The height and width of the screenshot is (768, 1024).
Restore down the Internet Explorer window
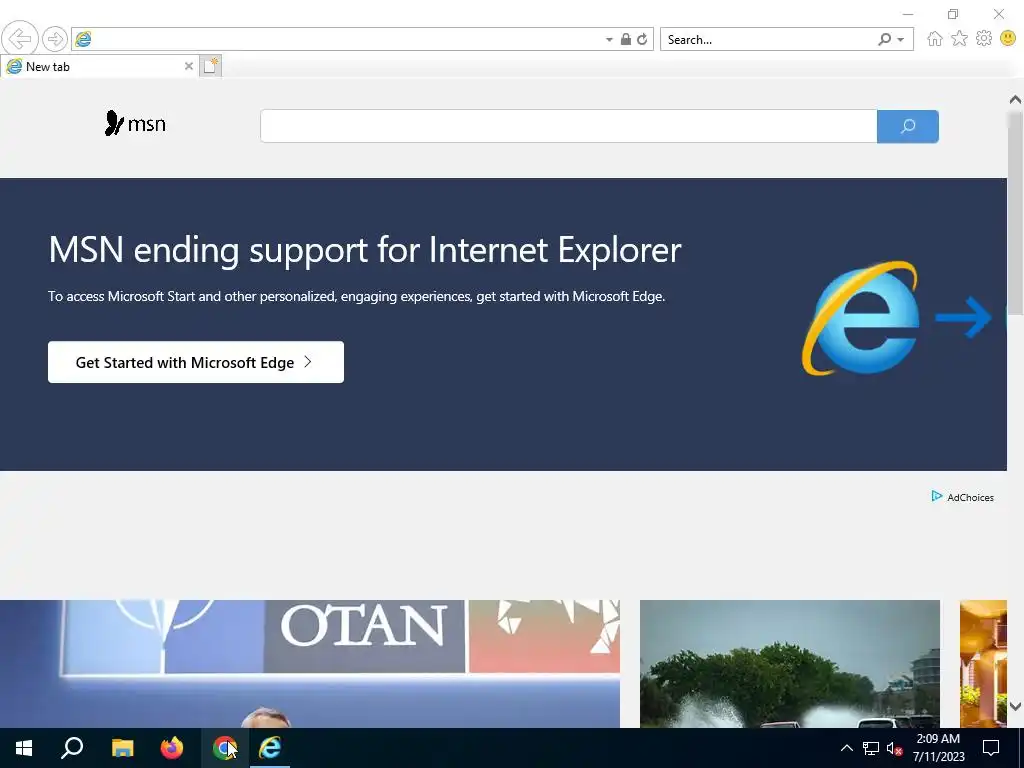[x=953, y=14]
